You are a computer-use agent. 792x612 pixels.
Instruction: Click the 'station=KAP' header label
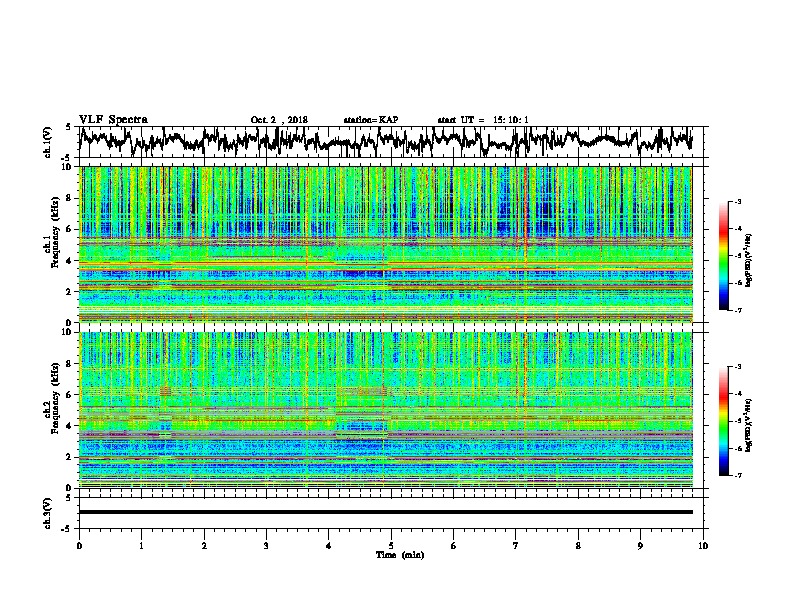(371, 120)
